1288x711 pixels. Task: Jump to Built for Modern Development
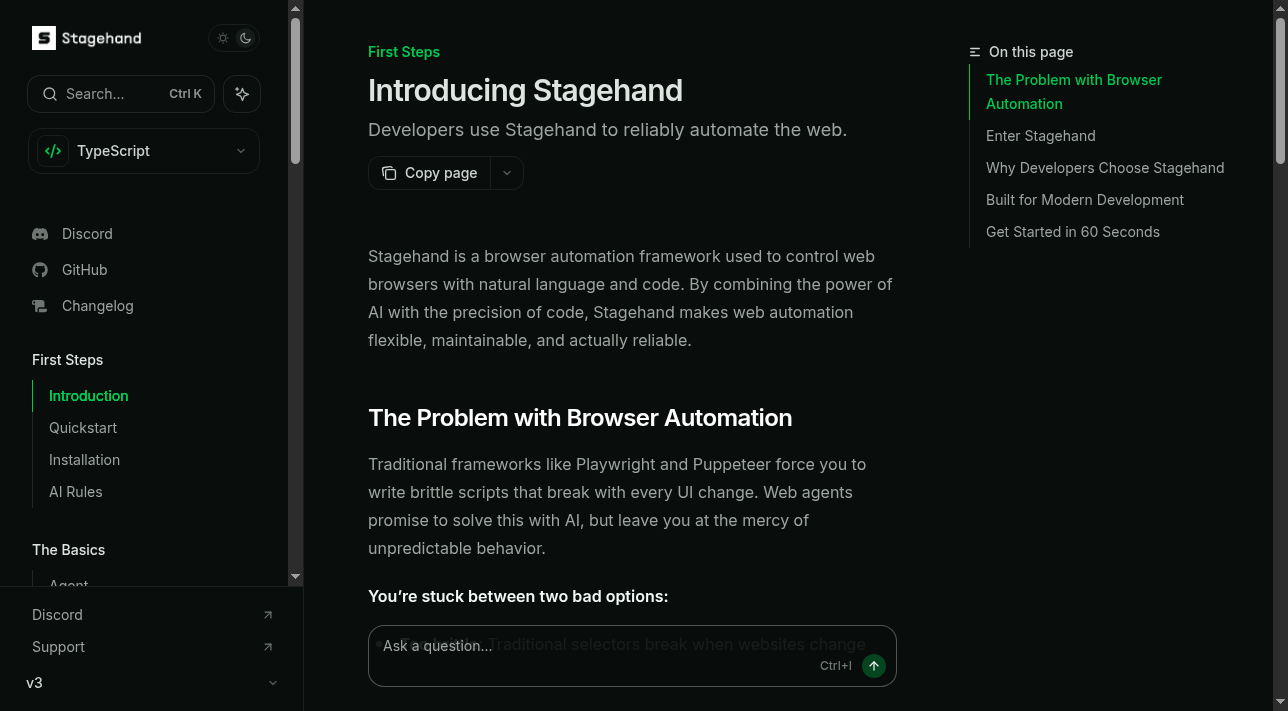coord(1085,200)
